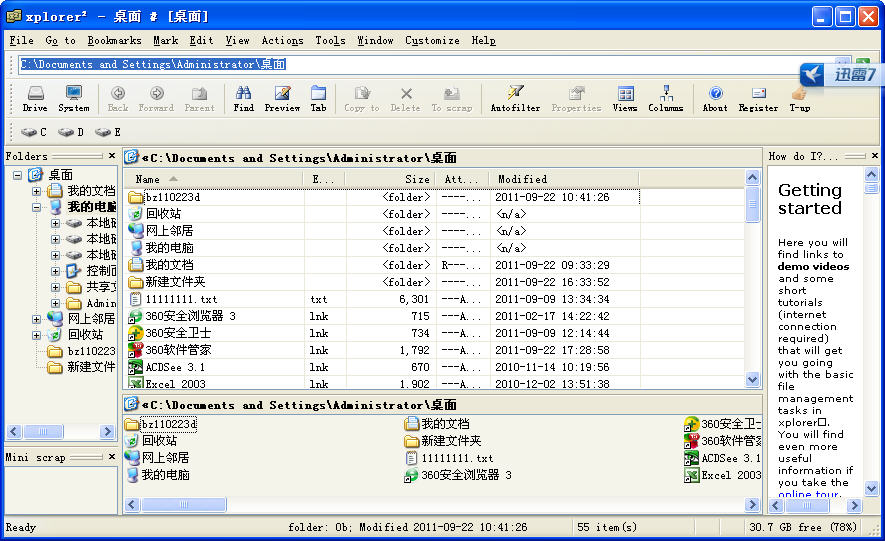
Task: Click the 55 item(s) status entry
Action: [607, 527]
